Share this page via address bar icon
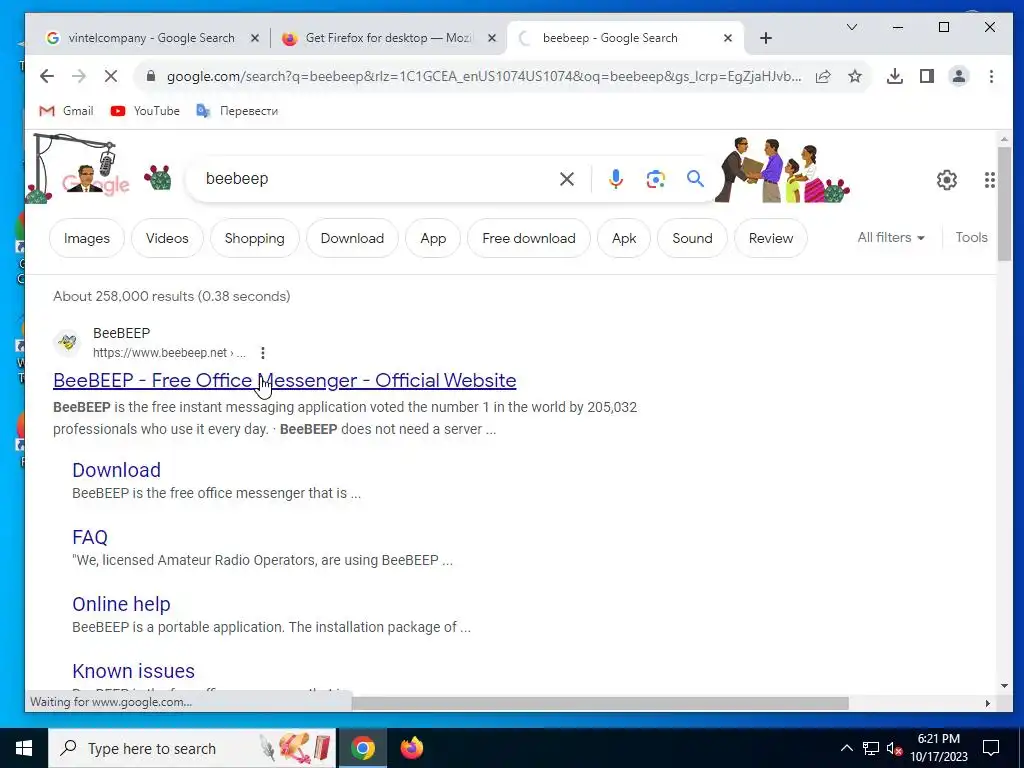The image size is (1024, 768). [x=823, y=76]
